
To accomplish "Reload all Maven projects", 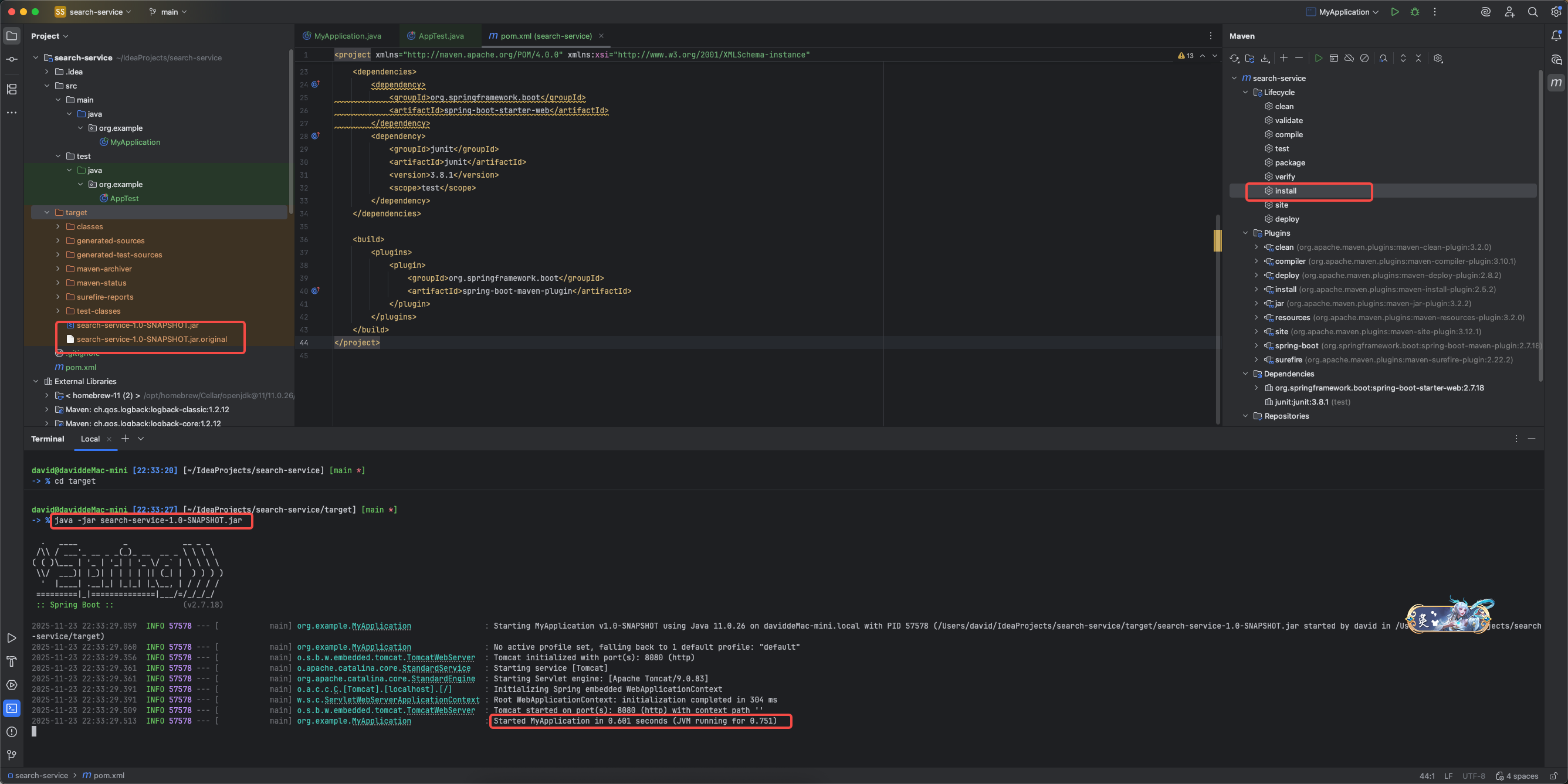I will pos(1234,58).
